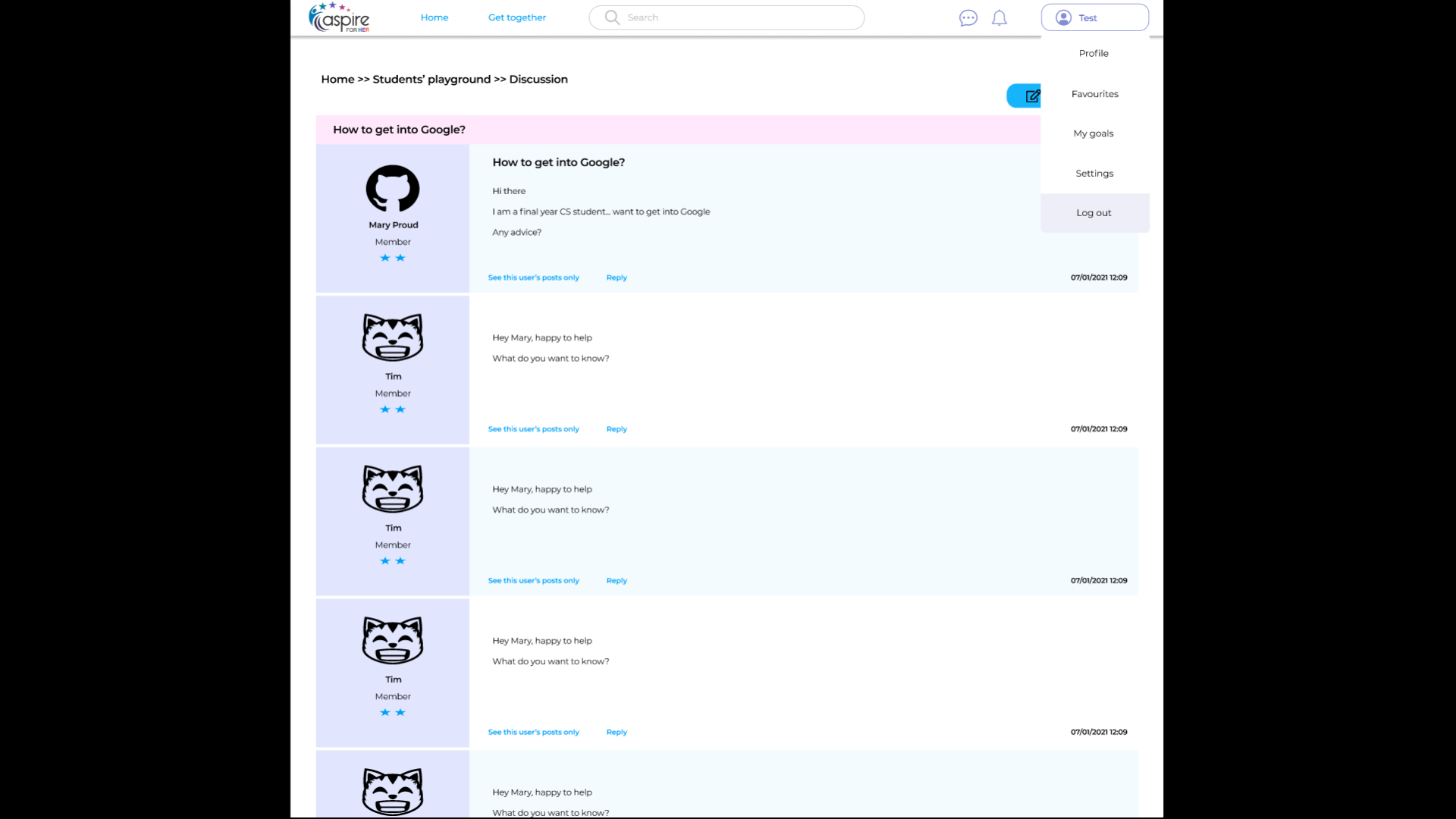Viewport: 1456px width, 819px height.
Task: Open Favourites from user menu
Action: tap(1094, 94)
